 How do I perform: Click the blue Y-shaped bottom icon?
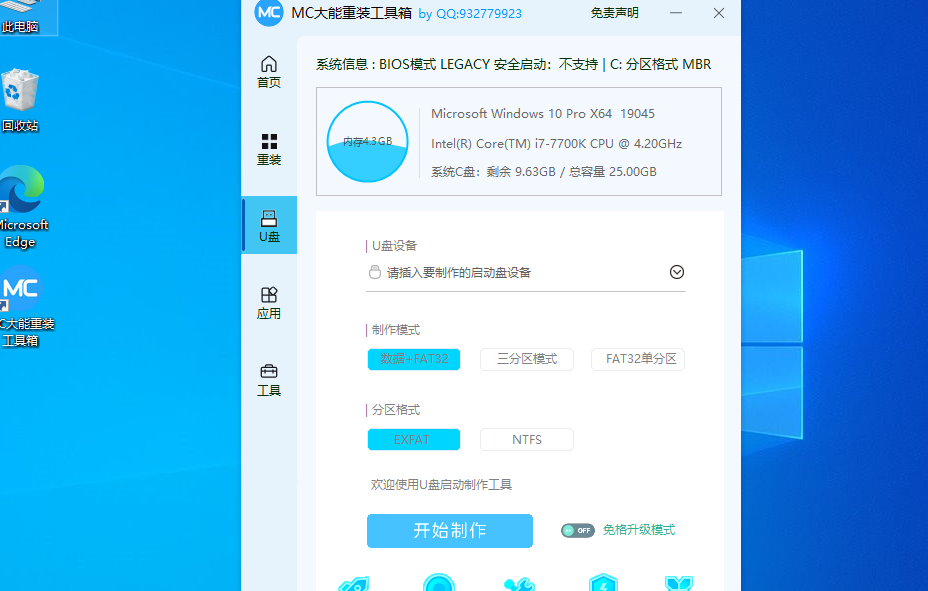tap(679, 583)
